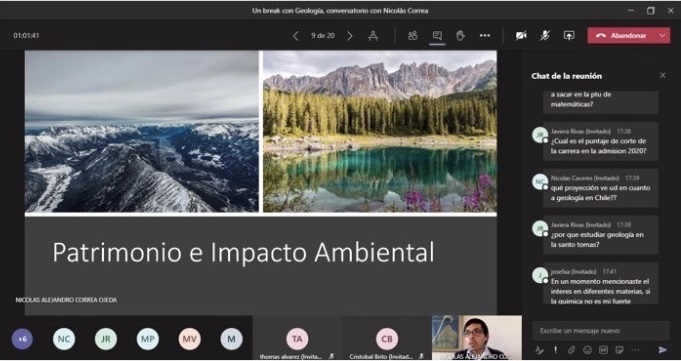681x361 pixels.
Task: Click the 'Chat de la reunión' heading
Action: click(x=566, y=76)
